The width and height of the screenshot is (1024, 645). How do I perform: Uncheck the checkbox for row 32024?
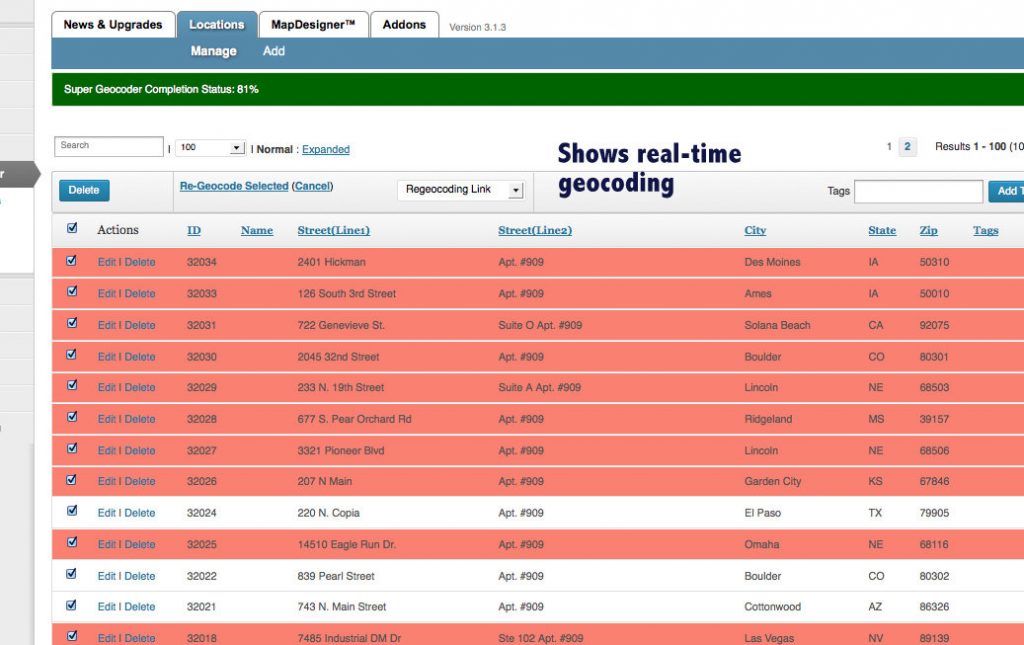point(72,511)
